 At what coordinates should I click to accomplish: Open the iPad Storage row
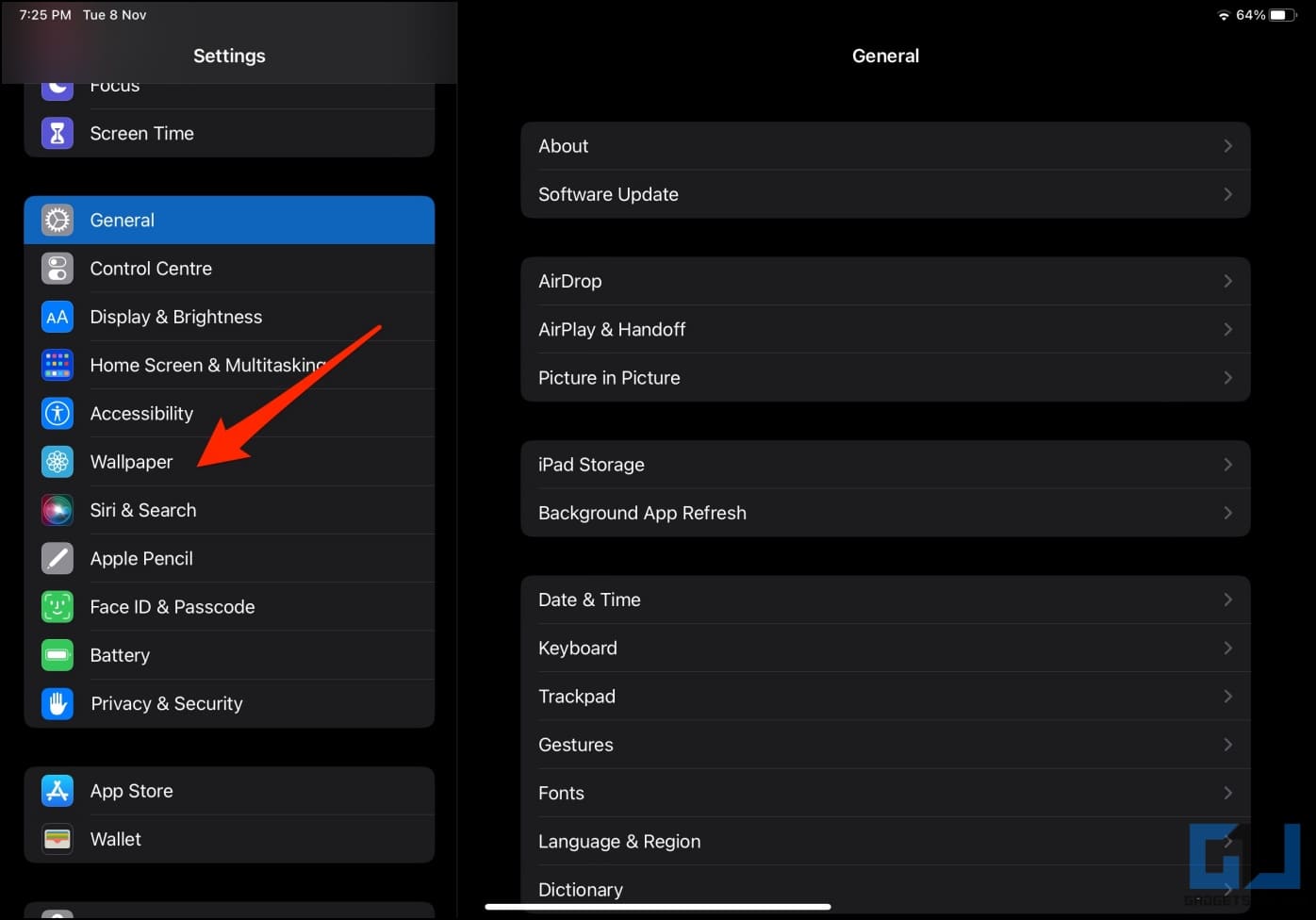pyautogui.click(x=885, y=465)
